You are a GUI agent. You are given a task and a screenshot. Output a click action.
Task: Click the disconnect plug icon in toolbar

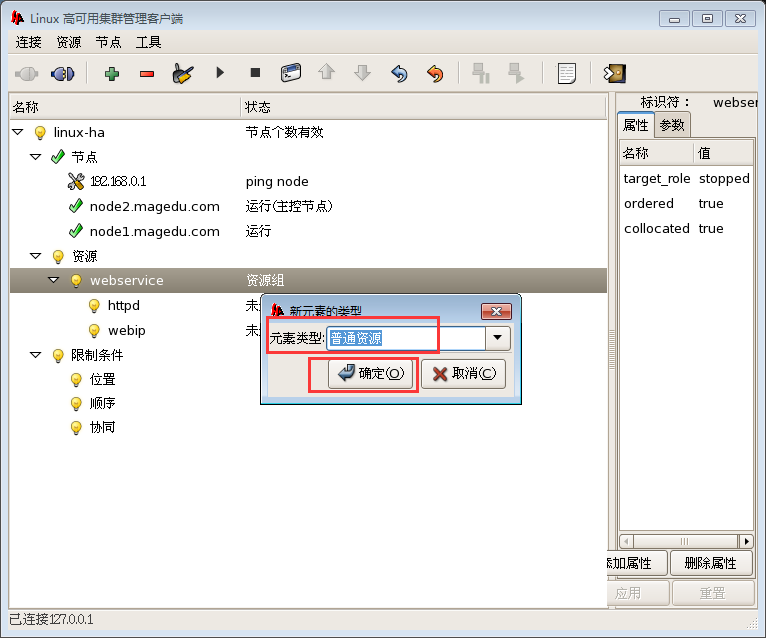62,73
